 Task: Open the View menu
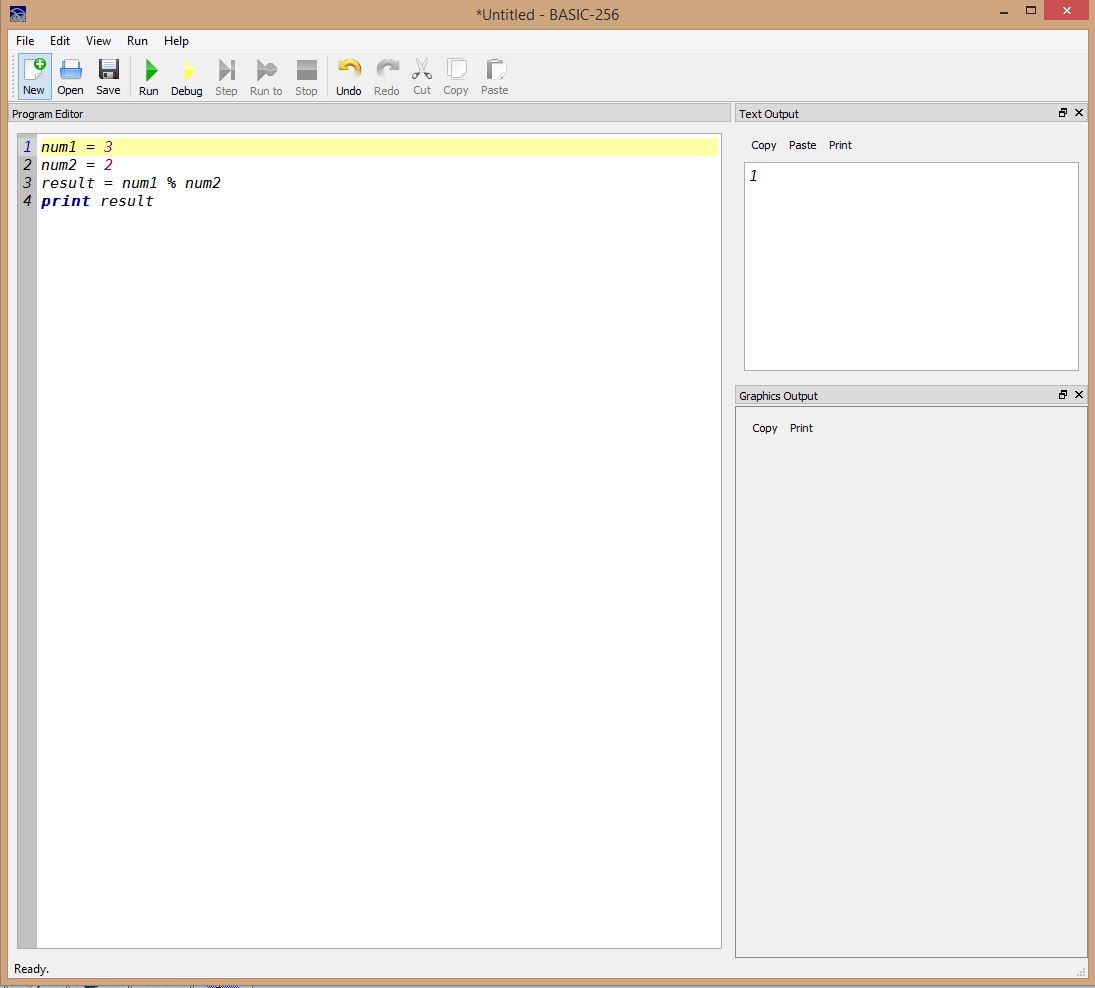(x=98, y=41)
